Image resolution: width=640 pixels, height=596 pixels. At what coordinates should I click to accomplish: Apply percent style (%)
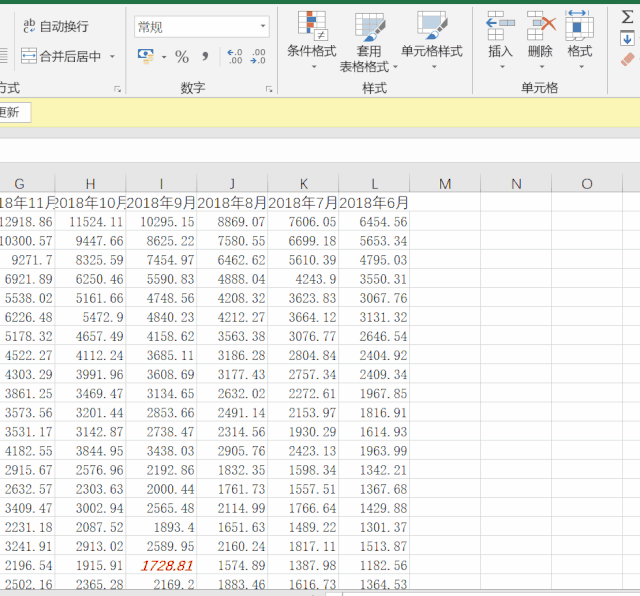[x=182, y=56]
